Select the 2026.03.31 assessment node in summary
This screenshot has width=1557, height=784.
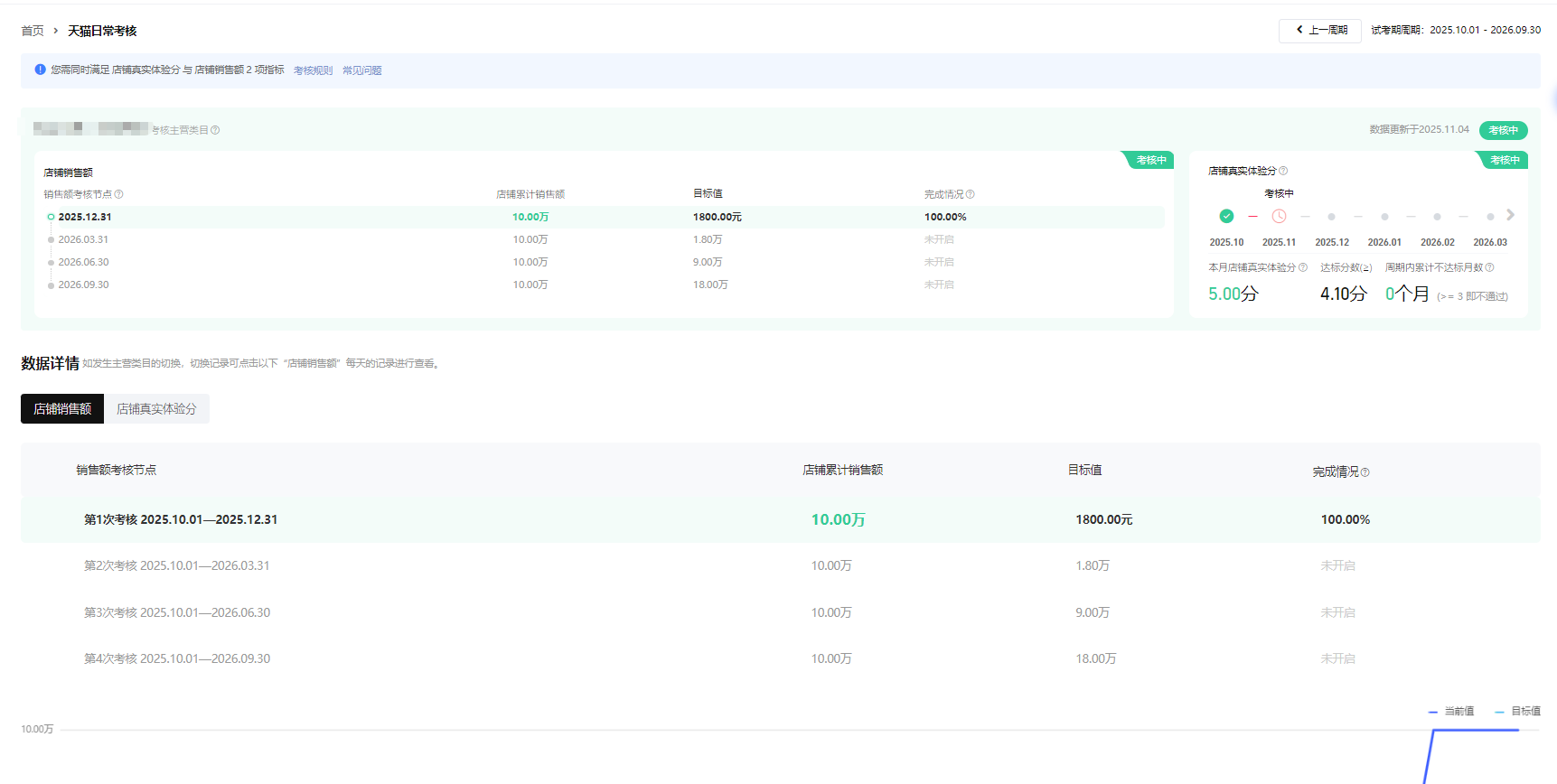(83, 239)
